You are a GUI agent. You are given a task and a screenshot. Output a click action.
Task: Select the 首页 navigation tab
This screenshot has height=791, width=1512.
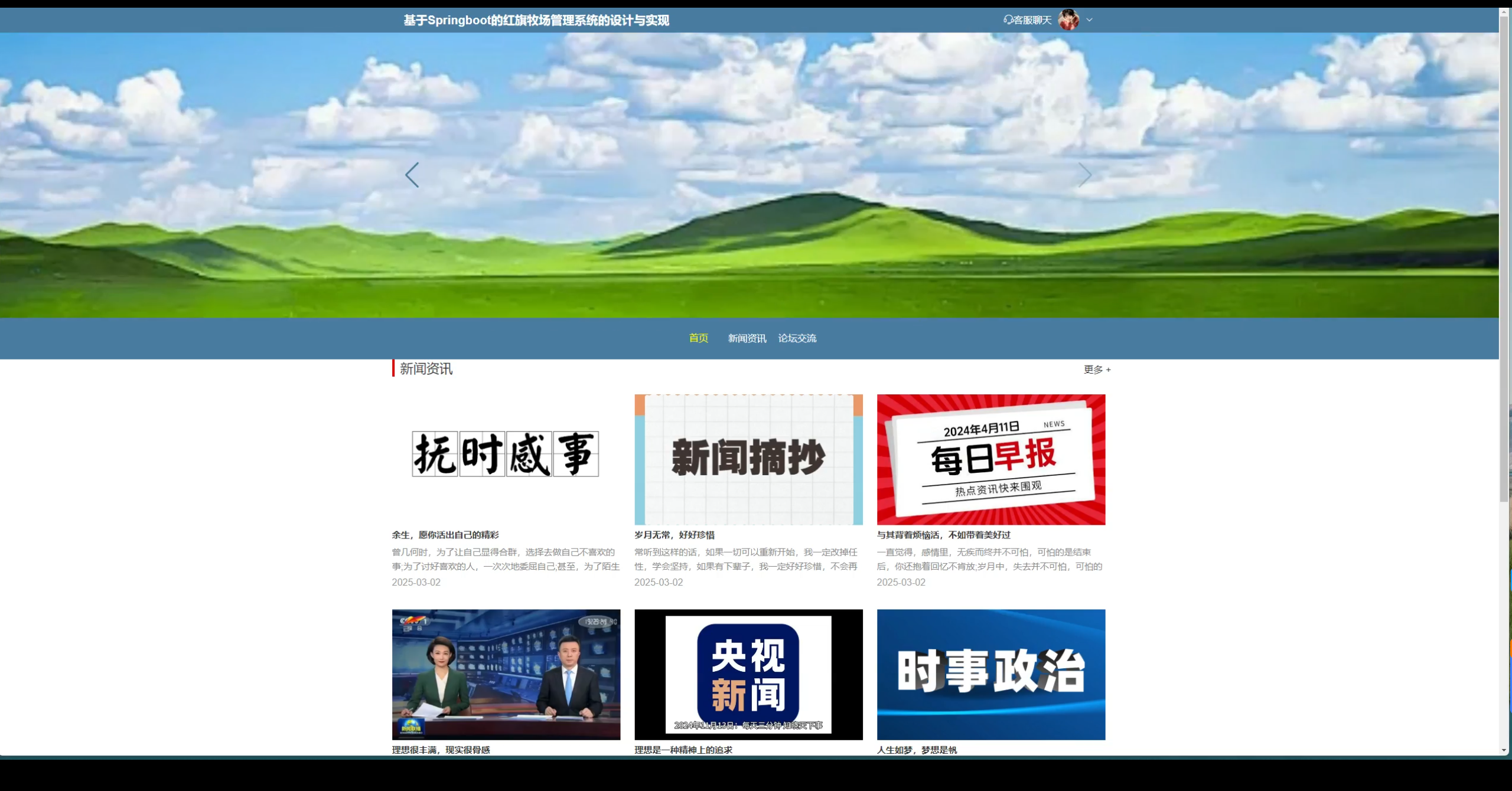click(x=698, y=338)
